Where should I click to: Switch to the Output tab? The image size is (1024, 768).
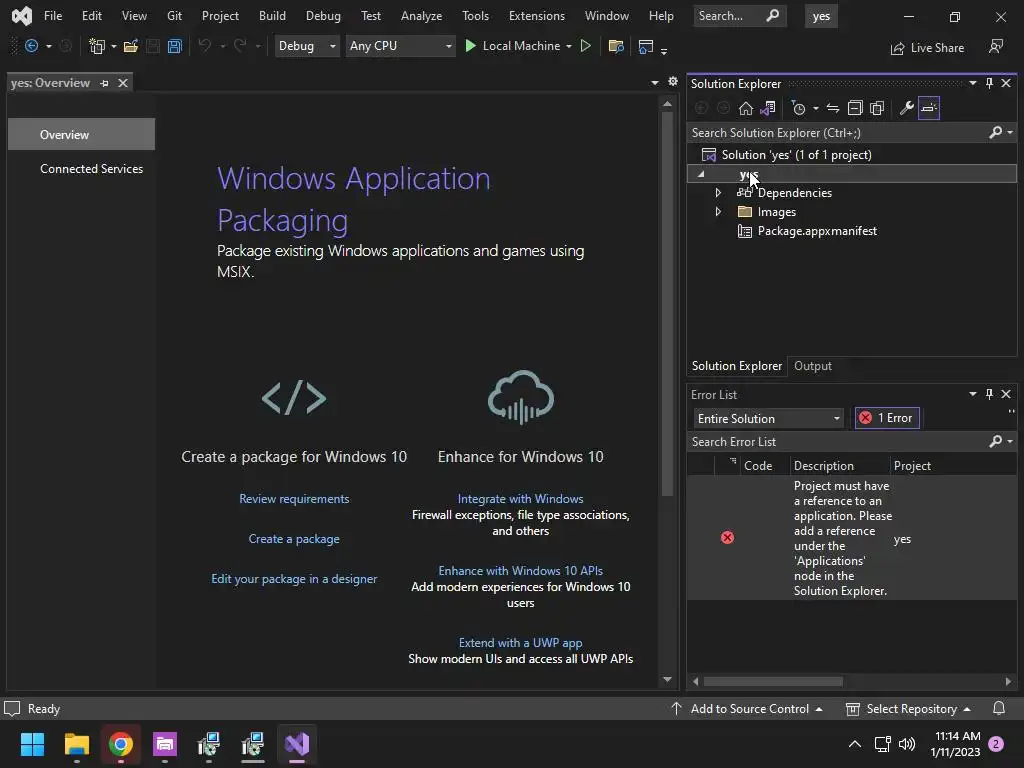point(812,366)
